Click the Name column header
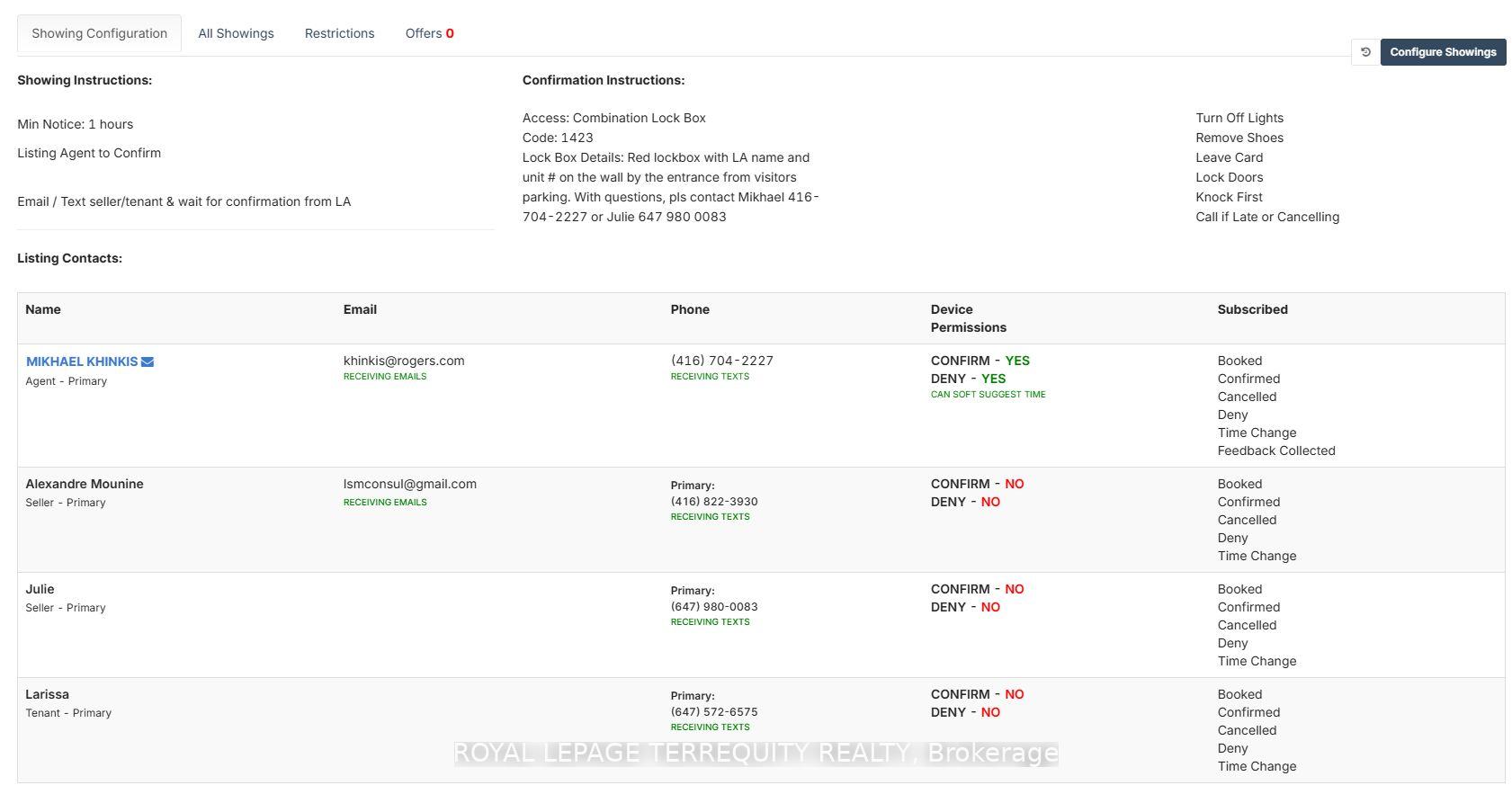The width and height of the screenshot is (1512, 812). (x=43, y=309)
